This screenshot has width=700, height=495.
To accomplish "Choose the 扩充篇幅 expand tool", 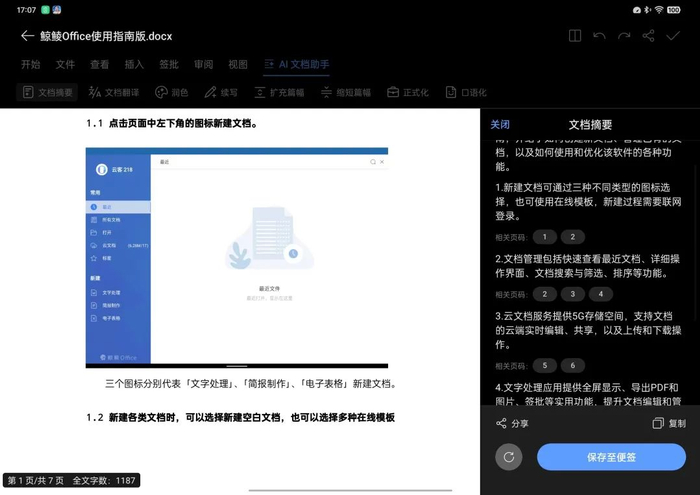I will click(x=279, y=92).
